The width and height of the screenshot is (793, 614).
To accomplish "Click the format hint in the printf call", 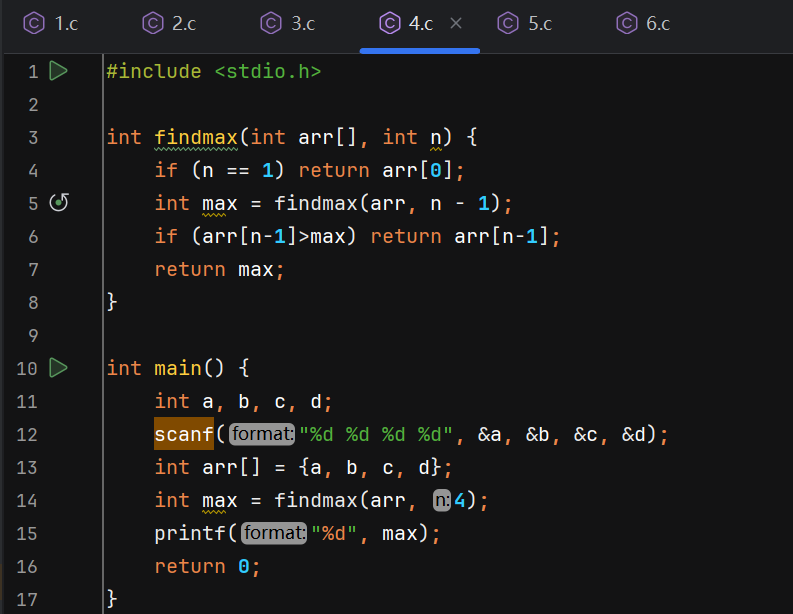I will (274, 534).
